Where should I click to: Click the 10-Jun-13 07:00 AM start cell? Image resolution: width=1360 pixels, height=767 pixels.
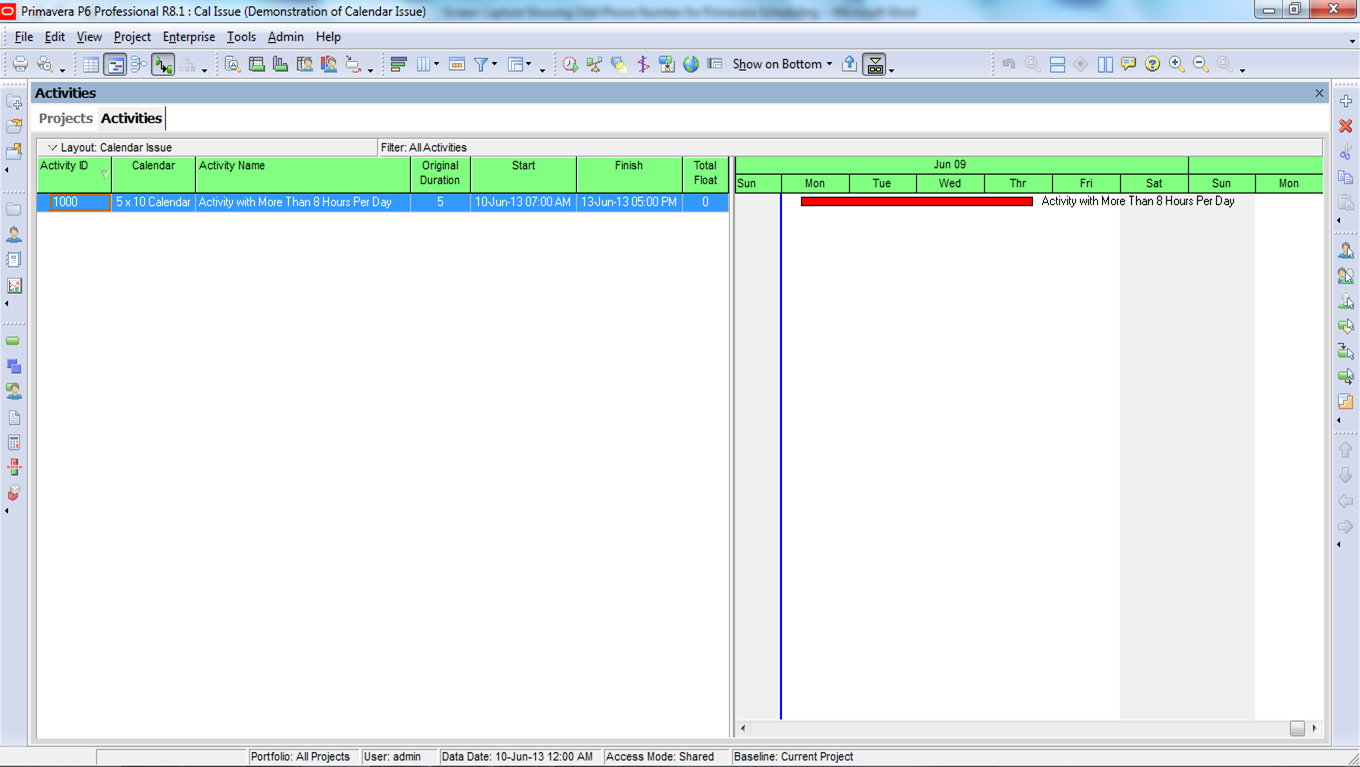(523, 202)
